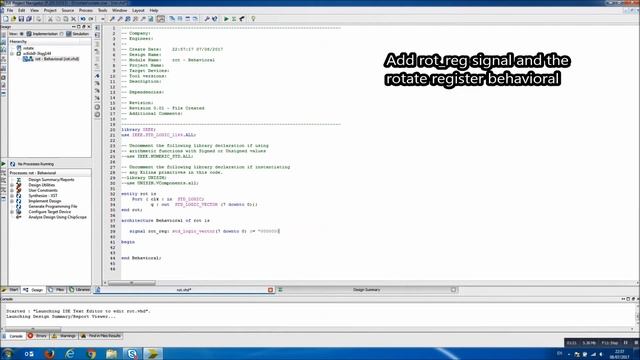Open Skype from the taskbar

click(132, 353)
